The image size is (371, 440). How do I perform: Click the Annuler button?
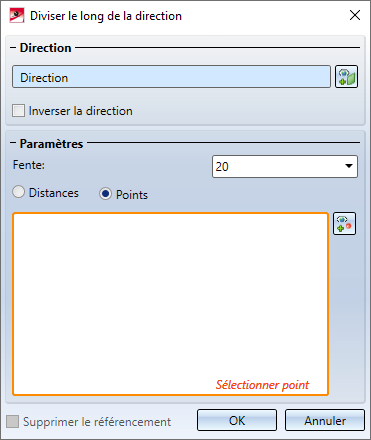click(x=325, y=420)
